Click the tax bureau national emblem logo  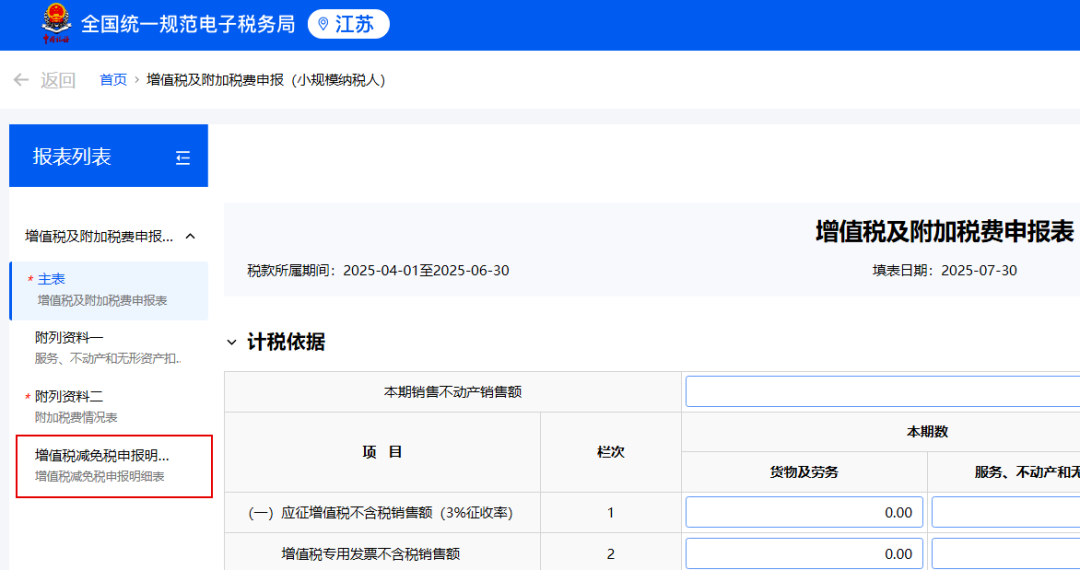pos(56,23)
